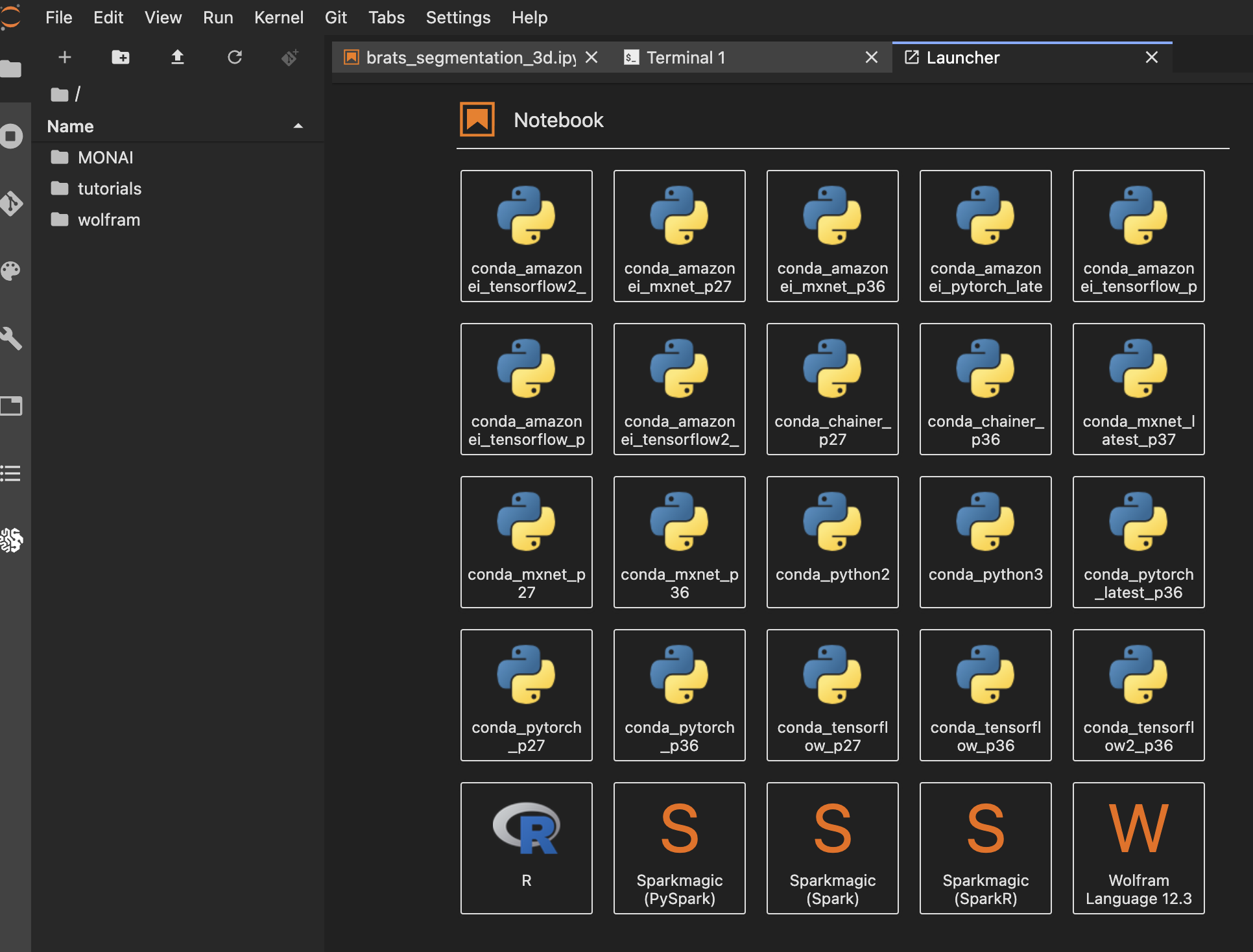Open the Tabs menu
The image size is (1253, 952).
(387, 18)
